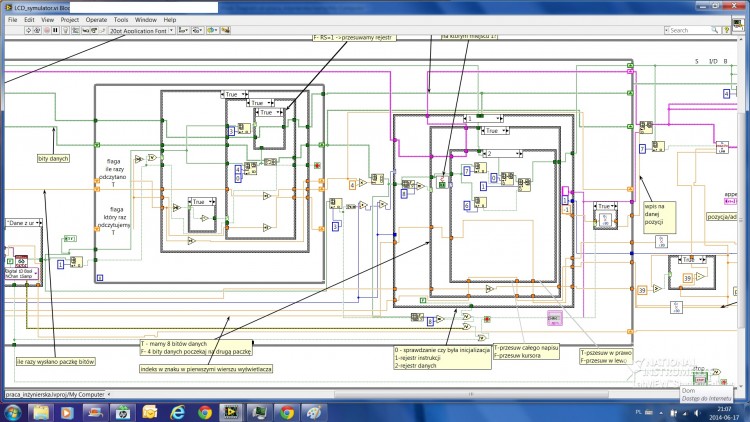
Task: Open the Dane z ur case selector
Action: click(x=23, y=223)
